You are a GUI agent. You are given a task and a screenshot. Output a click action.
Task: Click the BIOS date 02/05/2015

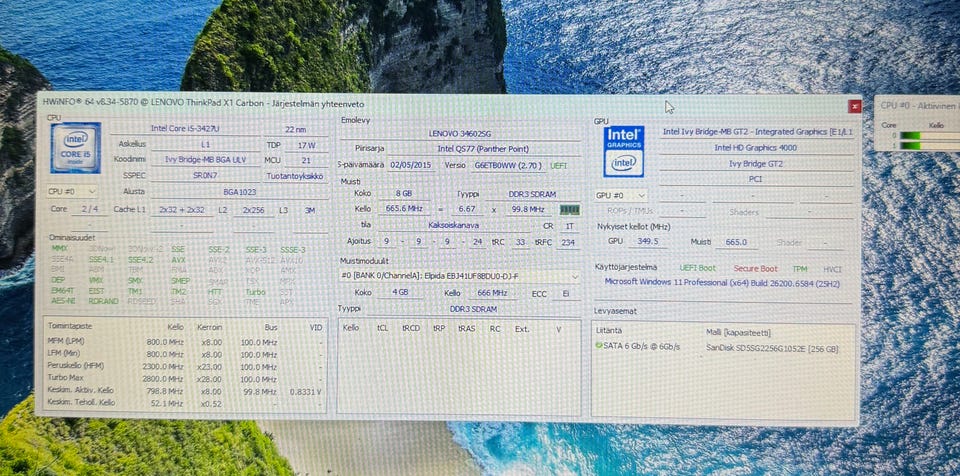(411, 165)
